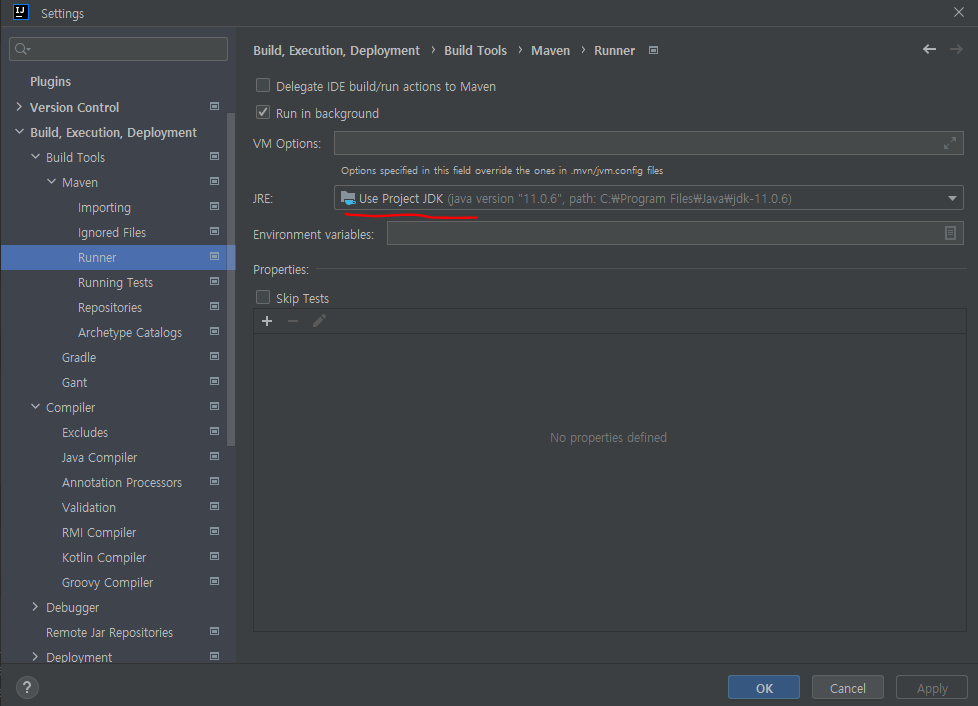
Task: Click Build Tools in the breadcrumb
Action: pos(475,51)
